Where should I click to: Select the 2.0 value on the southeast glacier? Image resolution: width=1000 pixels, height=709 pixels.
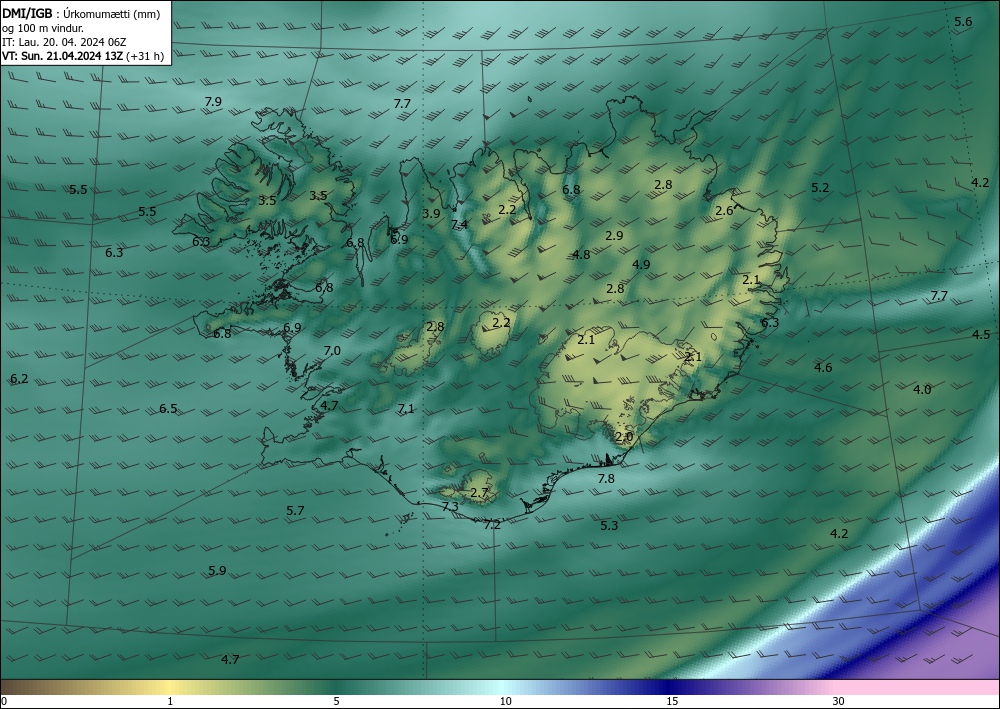click(x=624, y=437)
